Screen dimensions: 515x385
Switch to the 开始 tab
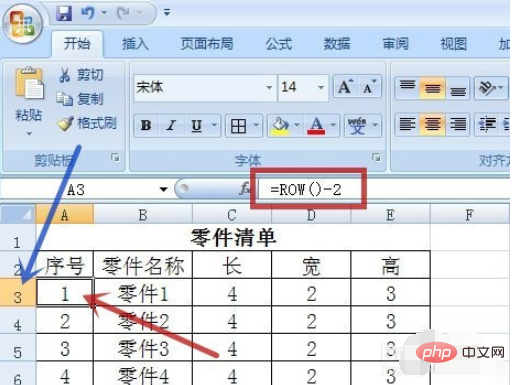77,44
